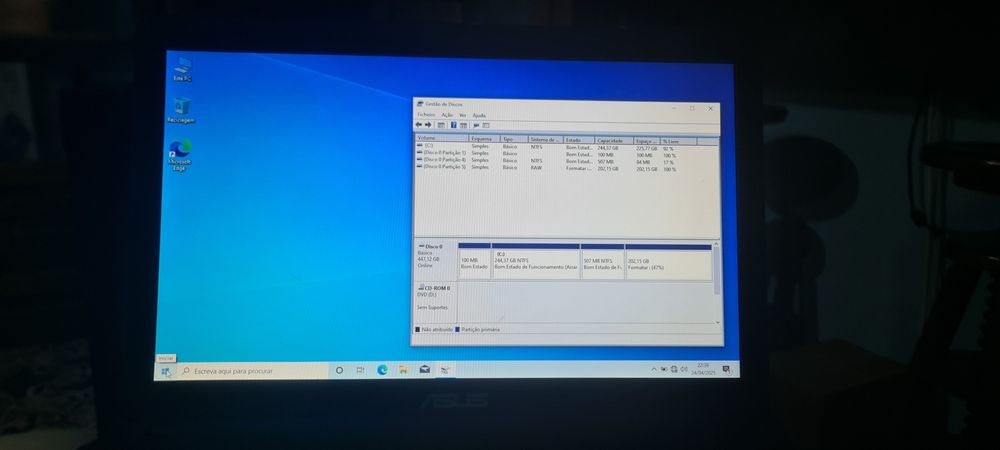Screen dimensions: 1000x450
Task: Open Cortana circle icon on taskbar
Action: click(339, 370)
